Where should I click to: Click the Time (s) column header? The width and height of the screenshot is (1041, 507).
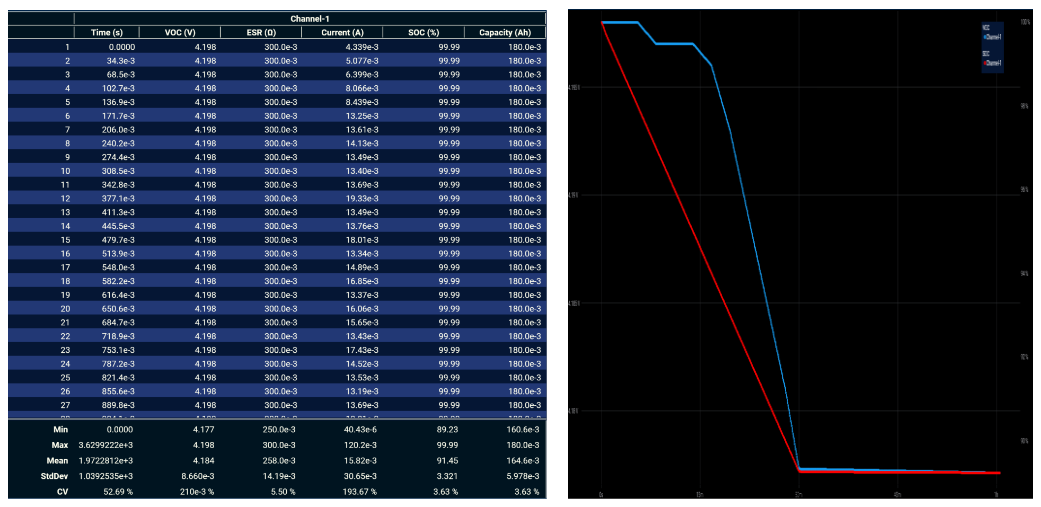coord(106,32)
